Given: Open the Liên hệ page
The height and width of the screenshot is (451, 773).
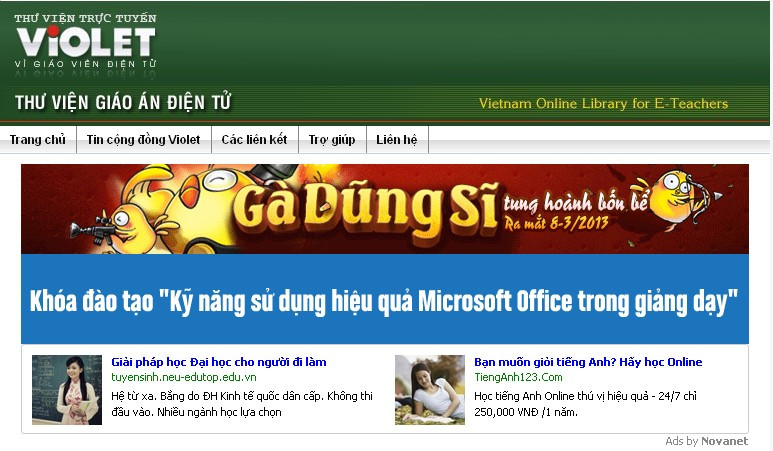Looking at the screenshot, I should point(397,140).
